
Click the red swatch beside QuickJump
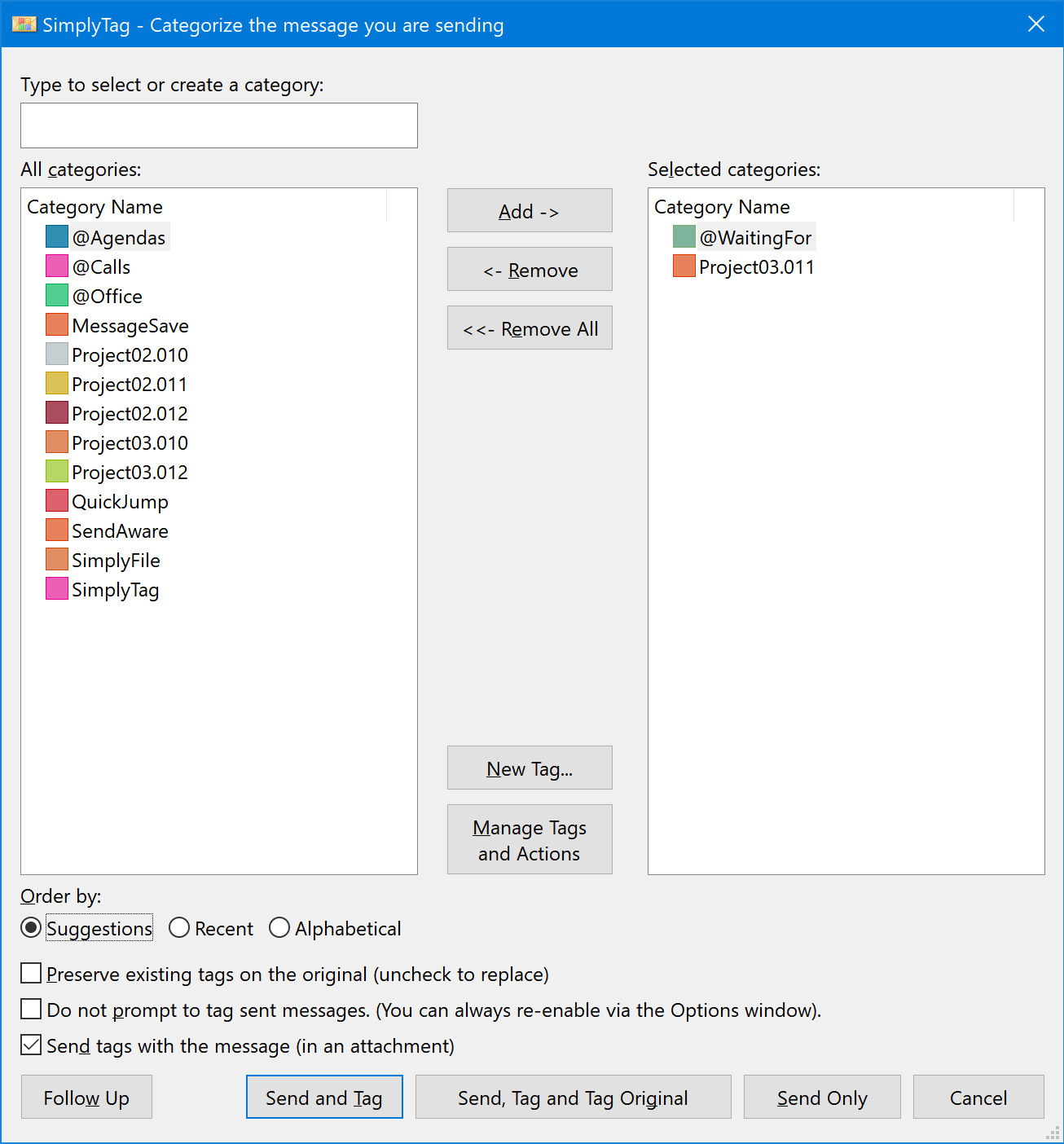57,501
